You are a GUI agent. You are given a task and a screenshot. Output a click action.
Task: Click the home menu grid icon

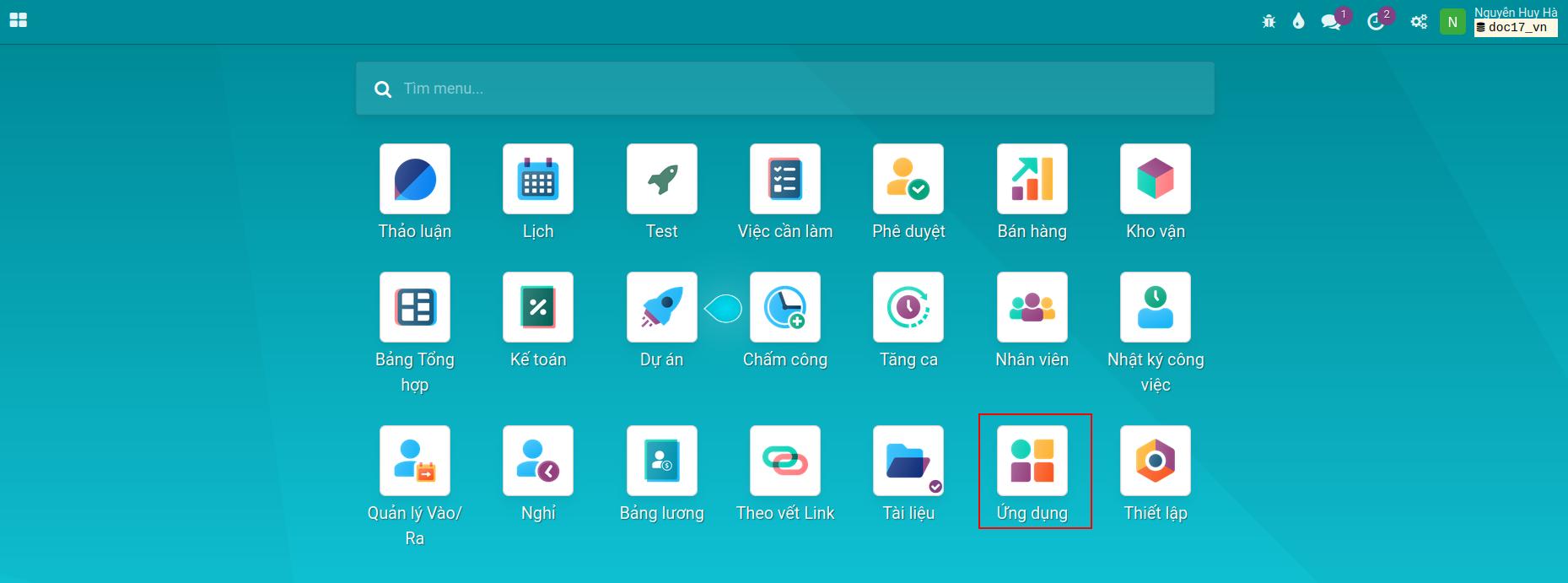pos(19,20)
